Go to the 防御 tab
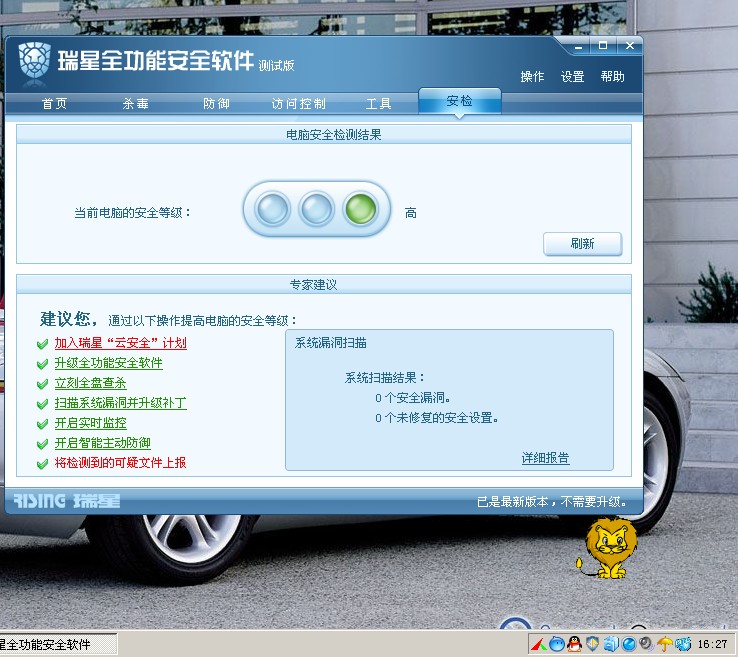Image resolution: width=738 pixels, height=657 pixels. coord(216,104)
